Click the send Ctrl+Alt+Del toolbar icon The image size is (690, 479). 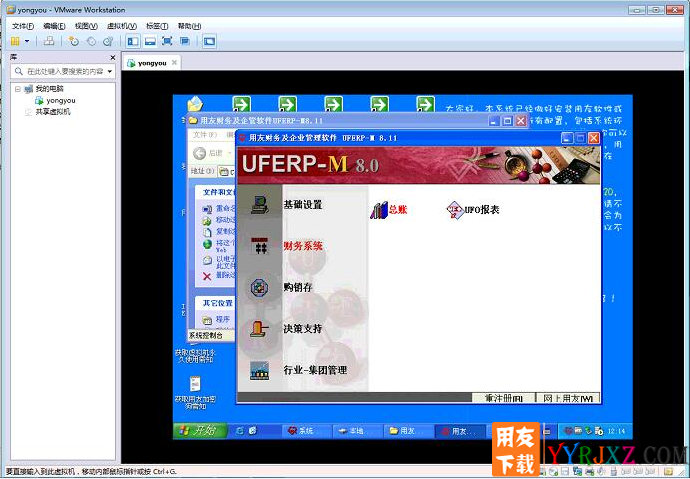pos(49,41)
